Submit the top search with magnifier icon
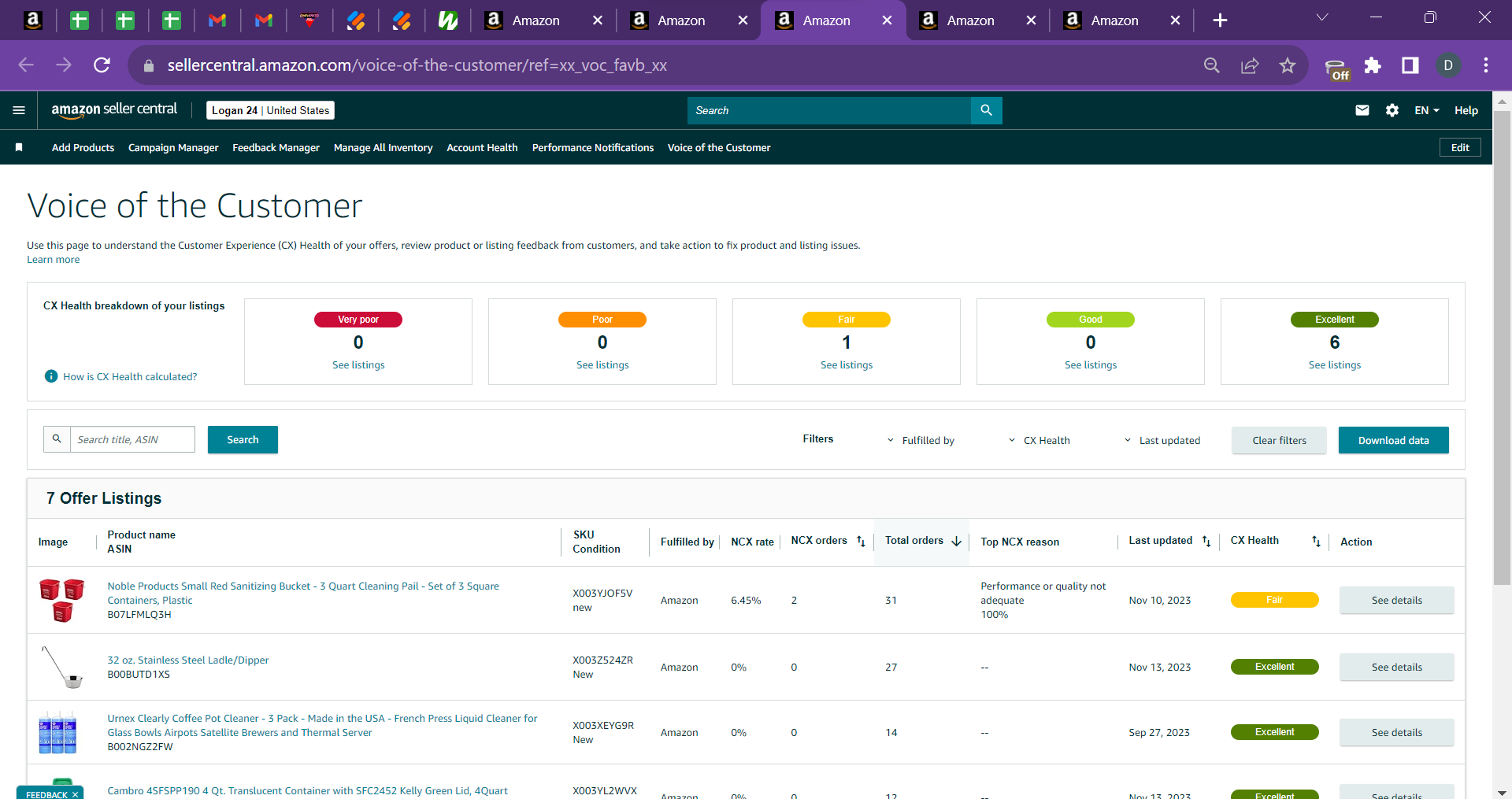This screenshot has width=1512, height=799. coord(986,110)
